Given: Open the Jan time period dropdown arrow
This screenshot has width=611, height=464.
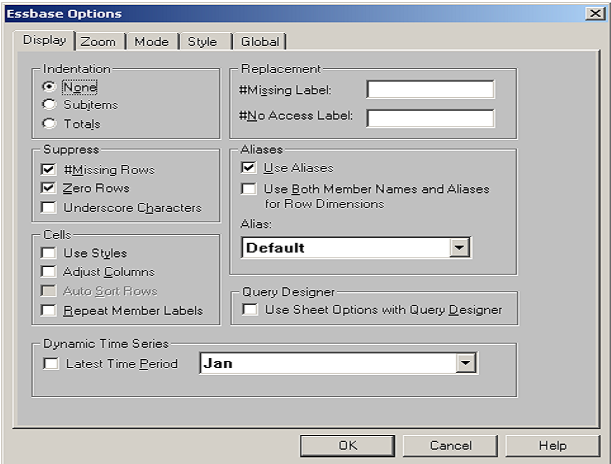Looking at the screenshot, I should point(466,363).
